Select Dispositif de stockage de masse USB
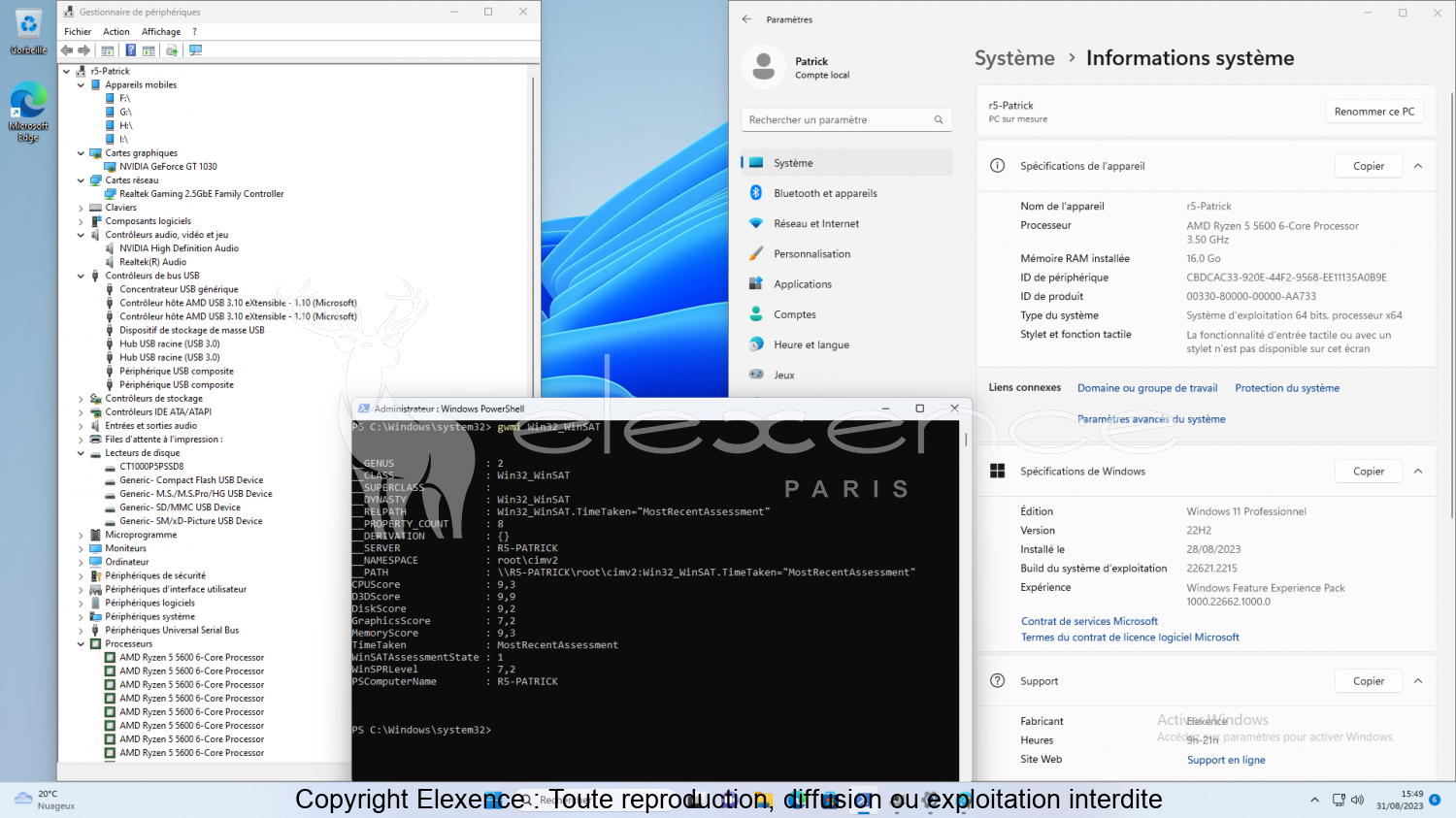The height and width of the screenshot is (818, 1456). point(191,330)
